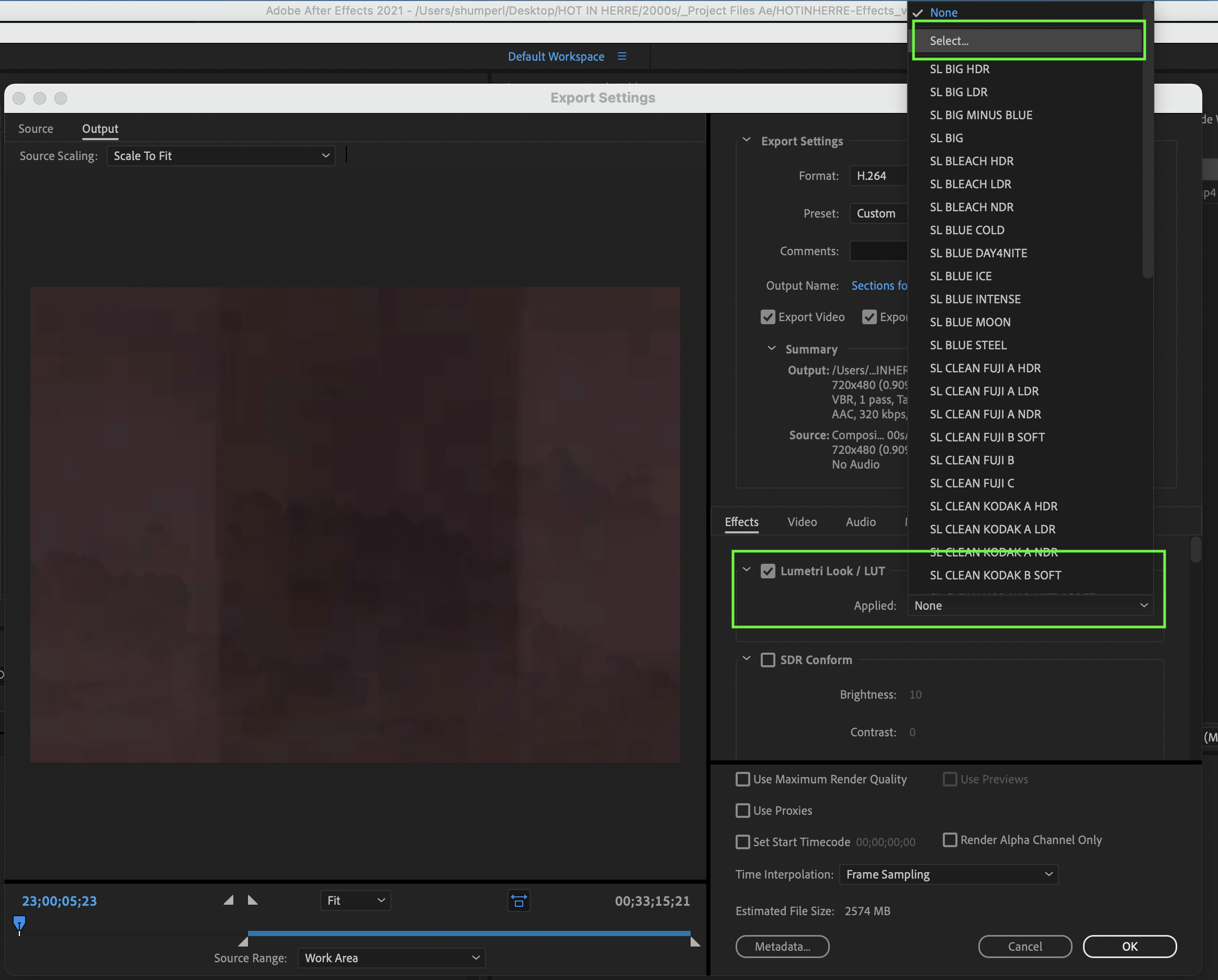Open the Time Interpolation Frame Sampling dropdown
This screenshot has height=980, width=1218.
tap(948, 874)
